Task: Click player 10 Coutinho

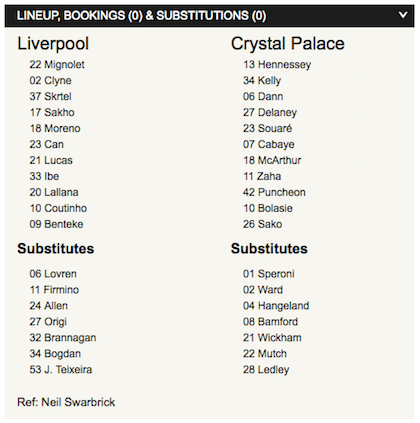Action: click(x=58, y=208)
